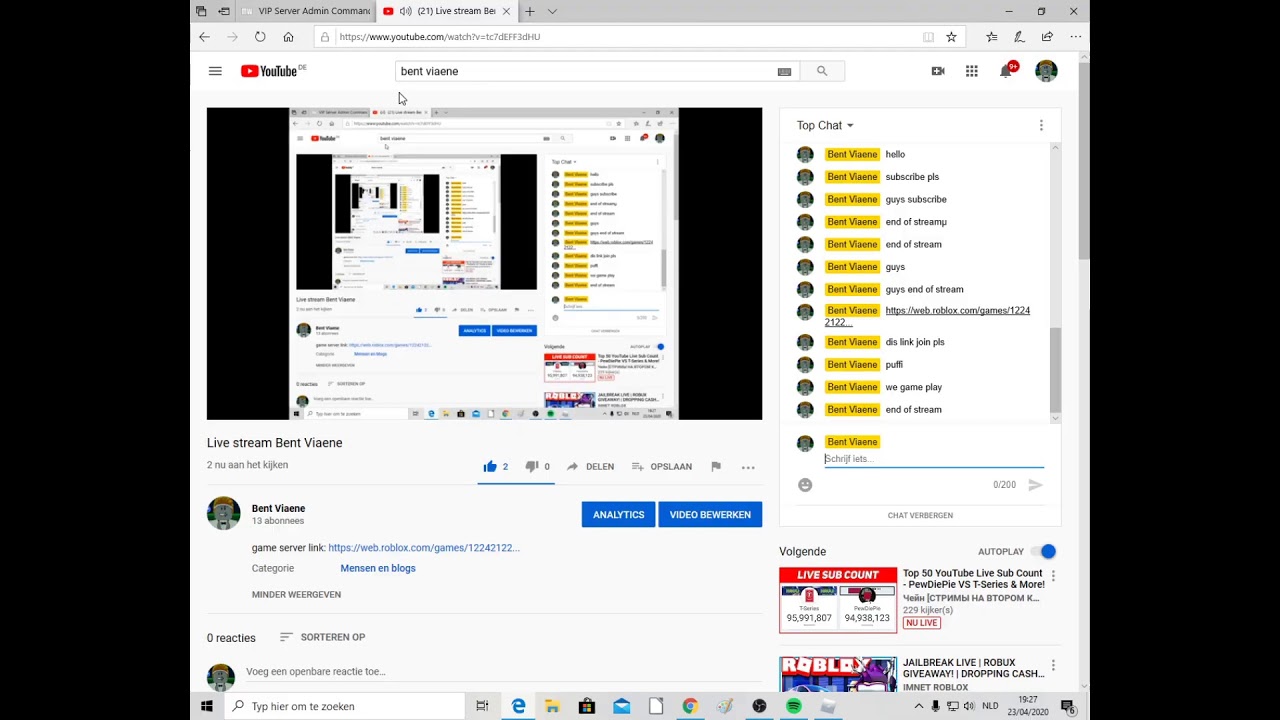Open the account avatar menu in YouTube header
The image size is (1280, 720).
[1046, 71]
